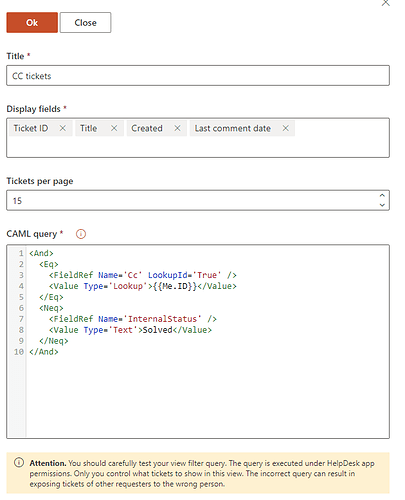Click the Me.ID value line in query
The image size is (405, 500).
click(143, 286)
